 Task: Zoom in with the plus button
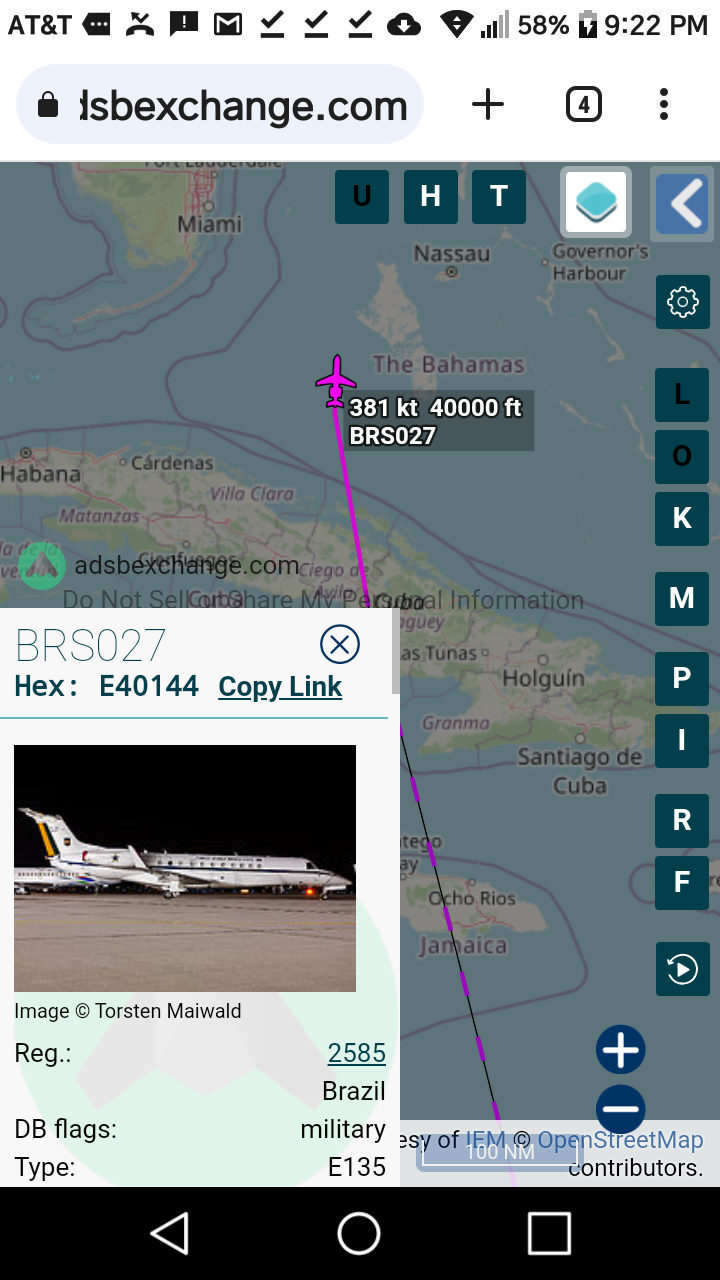(621, 1050)
